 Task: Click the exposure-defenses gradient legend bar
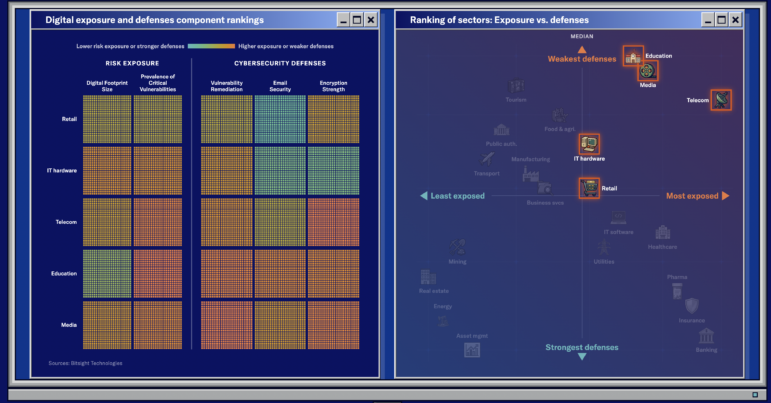(211, 46)
